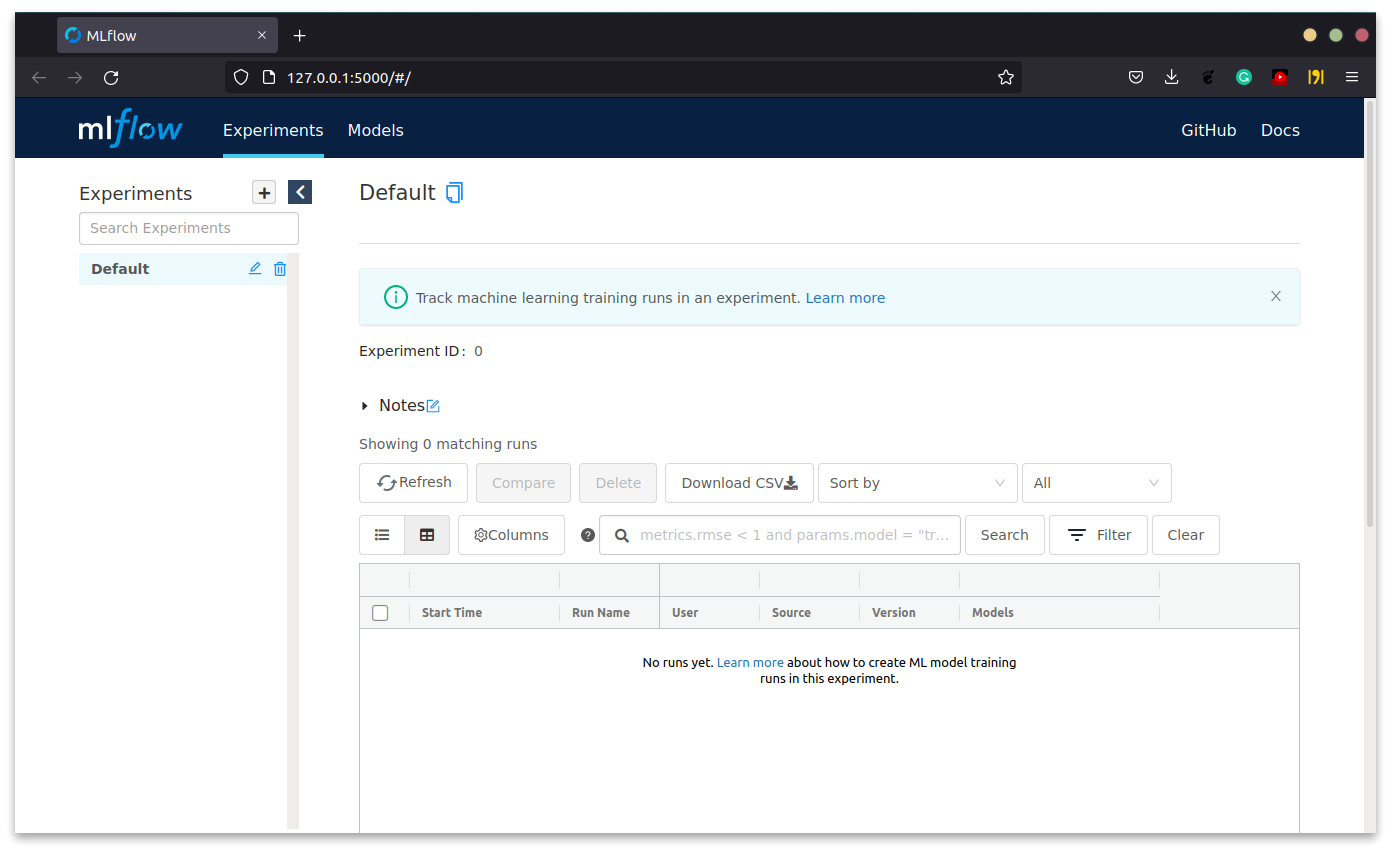
Task: Open the Sort by dropdown
Action: (918, 483)
